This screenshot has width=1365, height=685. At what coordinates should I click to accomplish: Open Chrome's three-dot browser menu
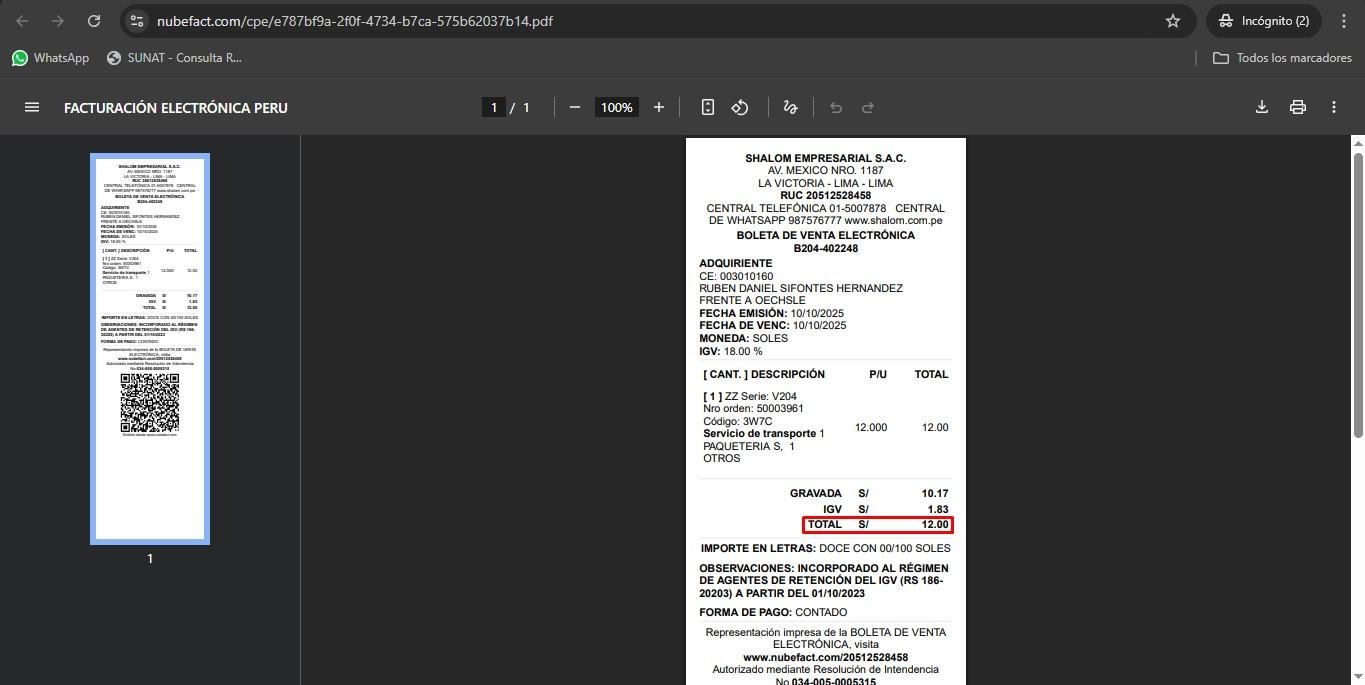tap(1344, 21)
